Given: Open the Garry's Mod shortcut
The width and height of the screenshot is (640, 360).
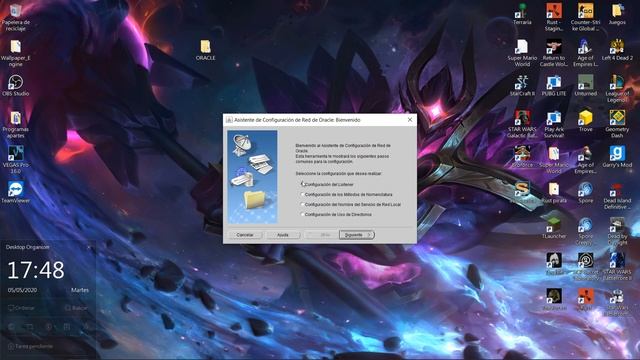Looking at the screenshot, I should 617,156.
